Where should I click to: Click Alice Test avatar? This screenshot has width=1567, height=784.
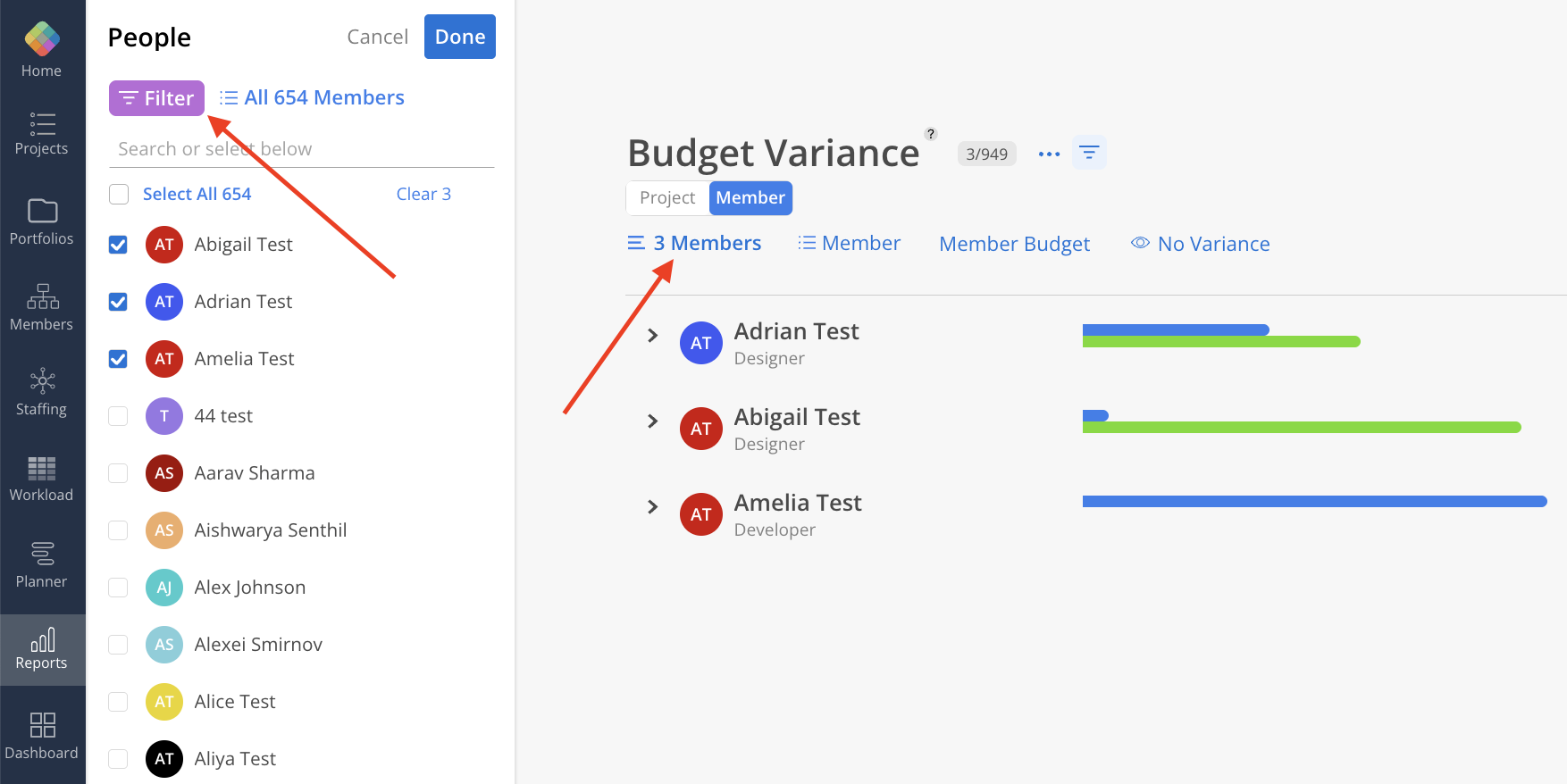[x=164, y=702]
